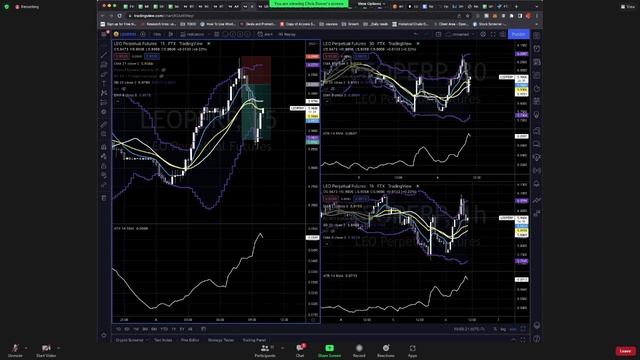
Task: Expand the Crypto Screener dropdown arrow
Action: coord(147,340)
